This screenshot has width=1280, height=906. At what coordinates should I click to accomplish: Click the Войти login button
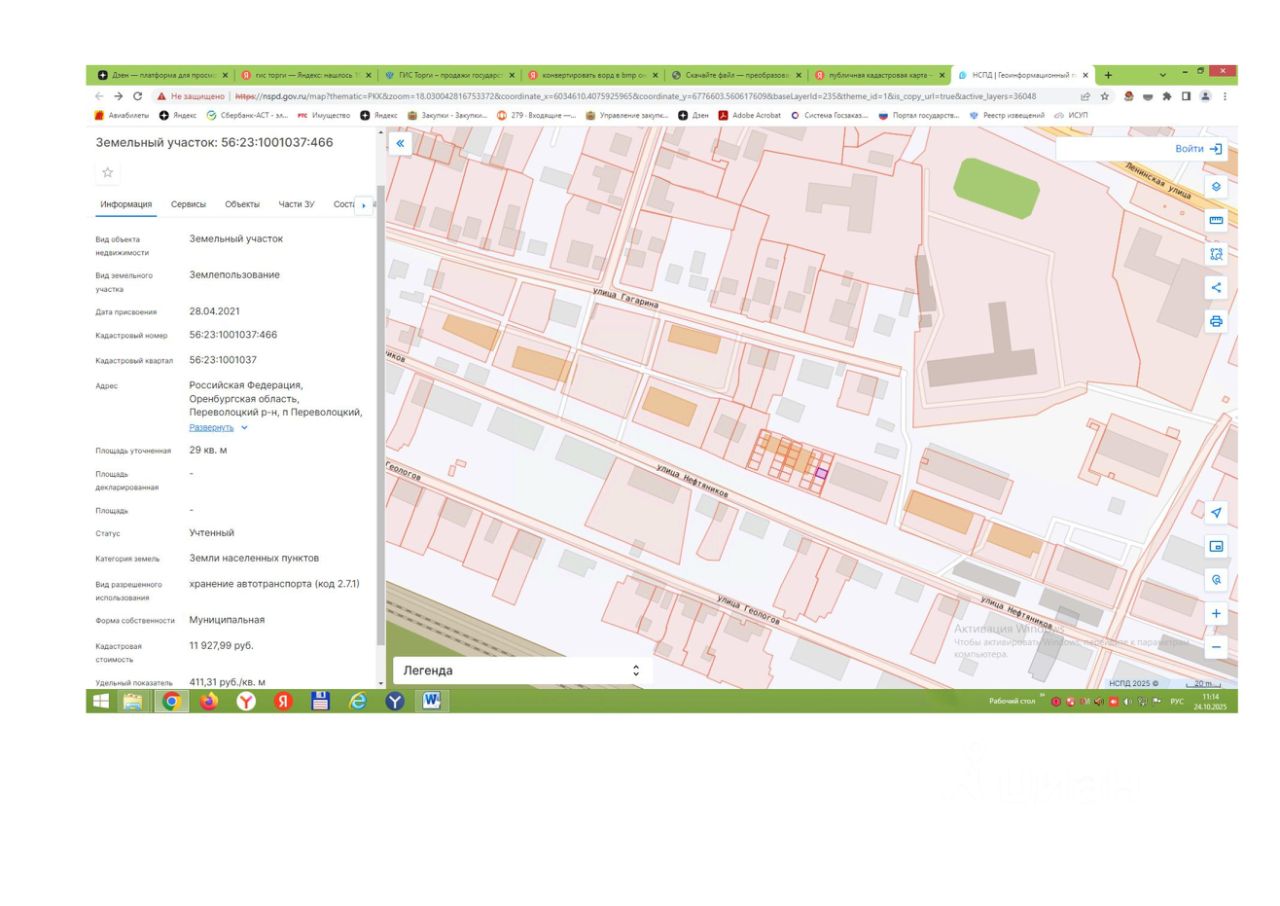tap(1198, 148)
